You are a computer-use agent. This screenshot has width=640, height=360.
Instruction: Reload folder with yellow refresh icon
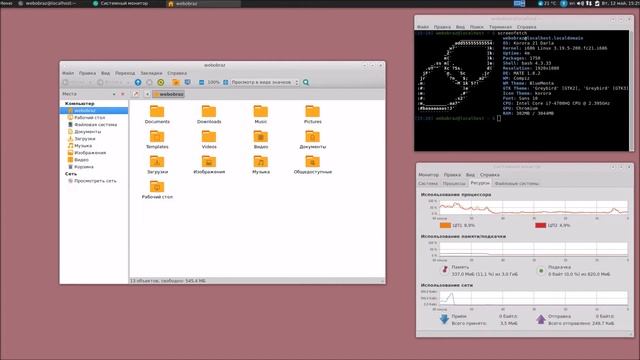[x=161, y=82]
